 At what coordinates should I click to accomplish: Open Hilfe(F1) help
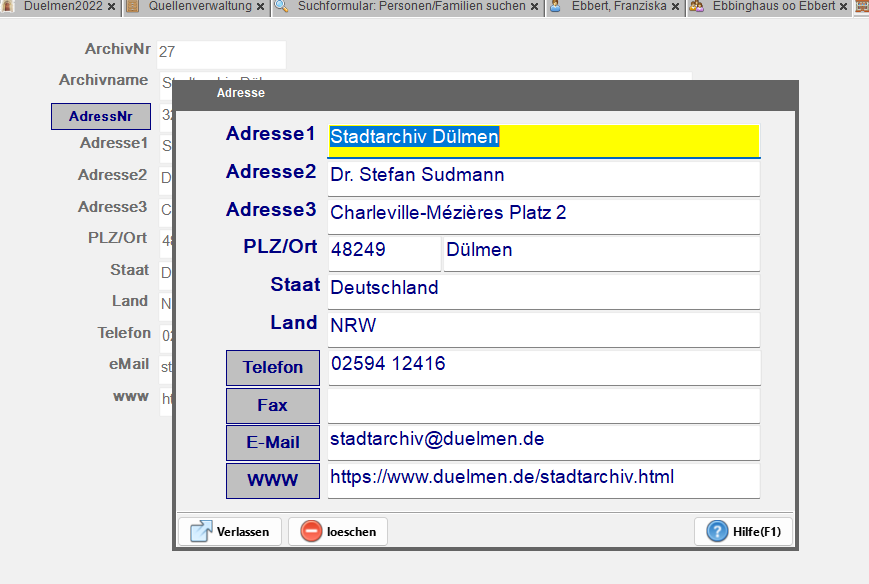(743, 531)
